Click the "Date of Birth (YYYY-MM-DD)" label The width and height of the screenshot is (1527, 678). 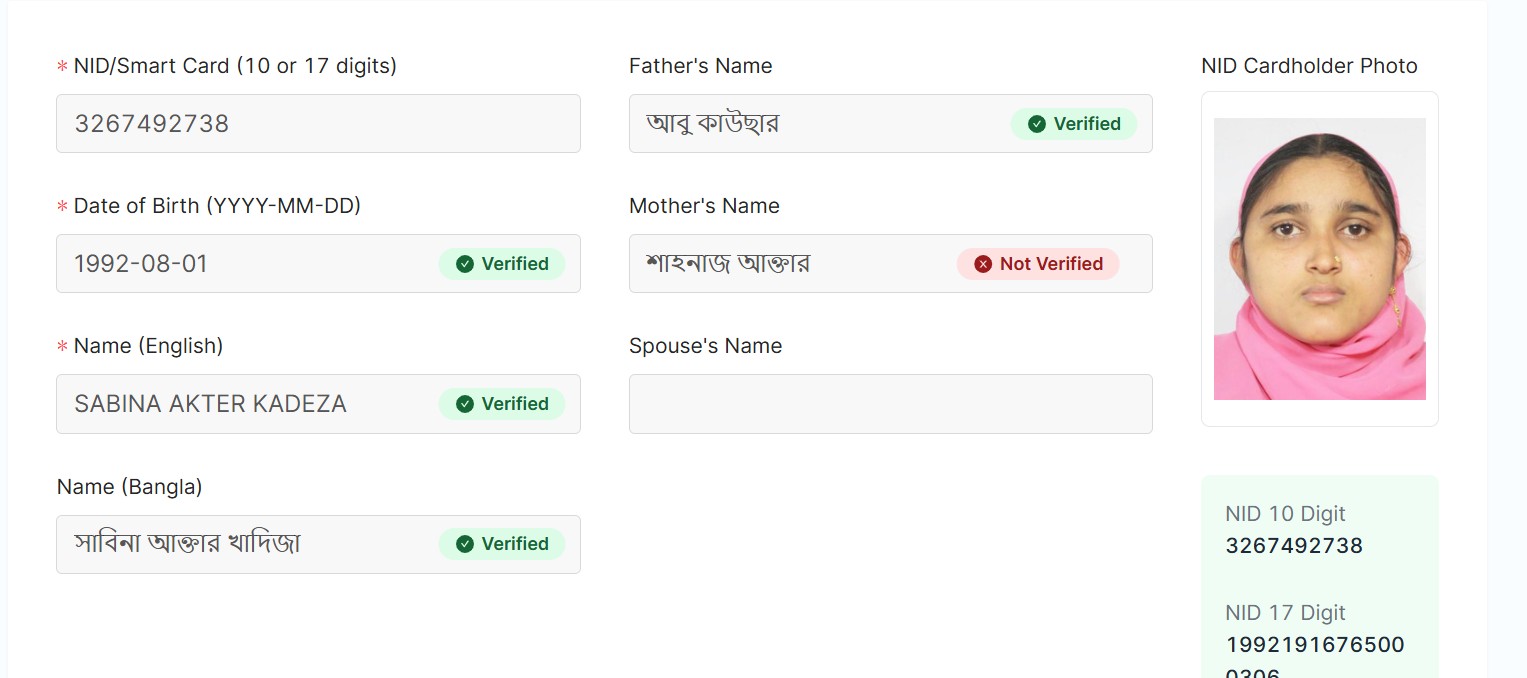coord(217,206)
